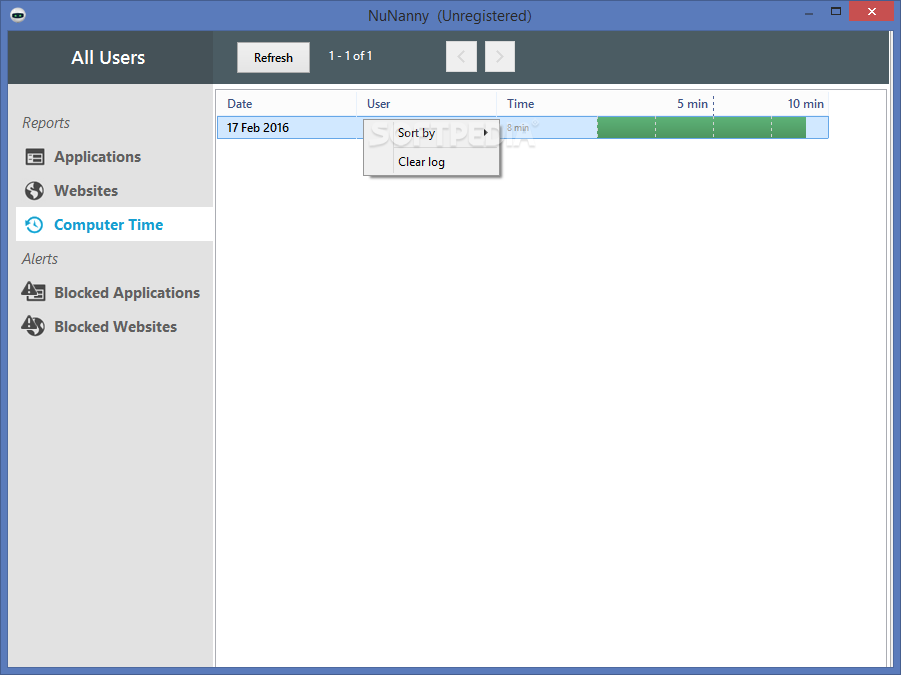Go to previous page arrow
Viewport: 901px width, 675px height.
click(461, 56)
